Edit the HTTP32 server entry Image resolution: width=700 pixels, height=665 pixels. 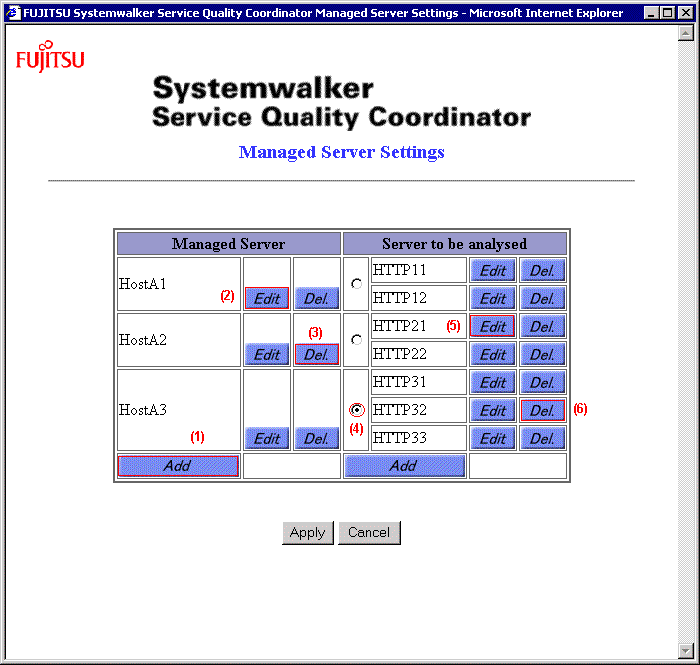coord(492,410)
